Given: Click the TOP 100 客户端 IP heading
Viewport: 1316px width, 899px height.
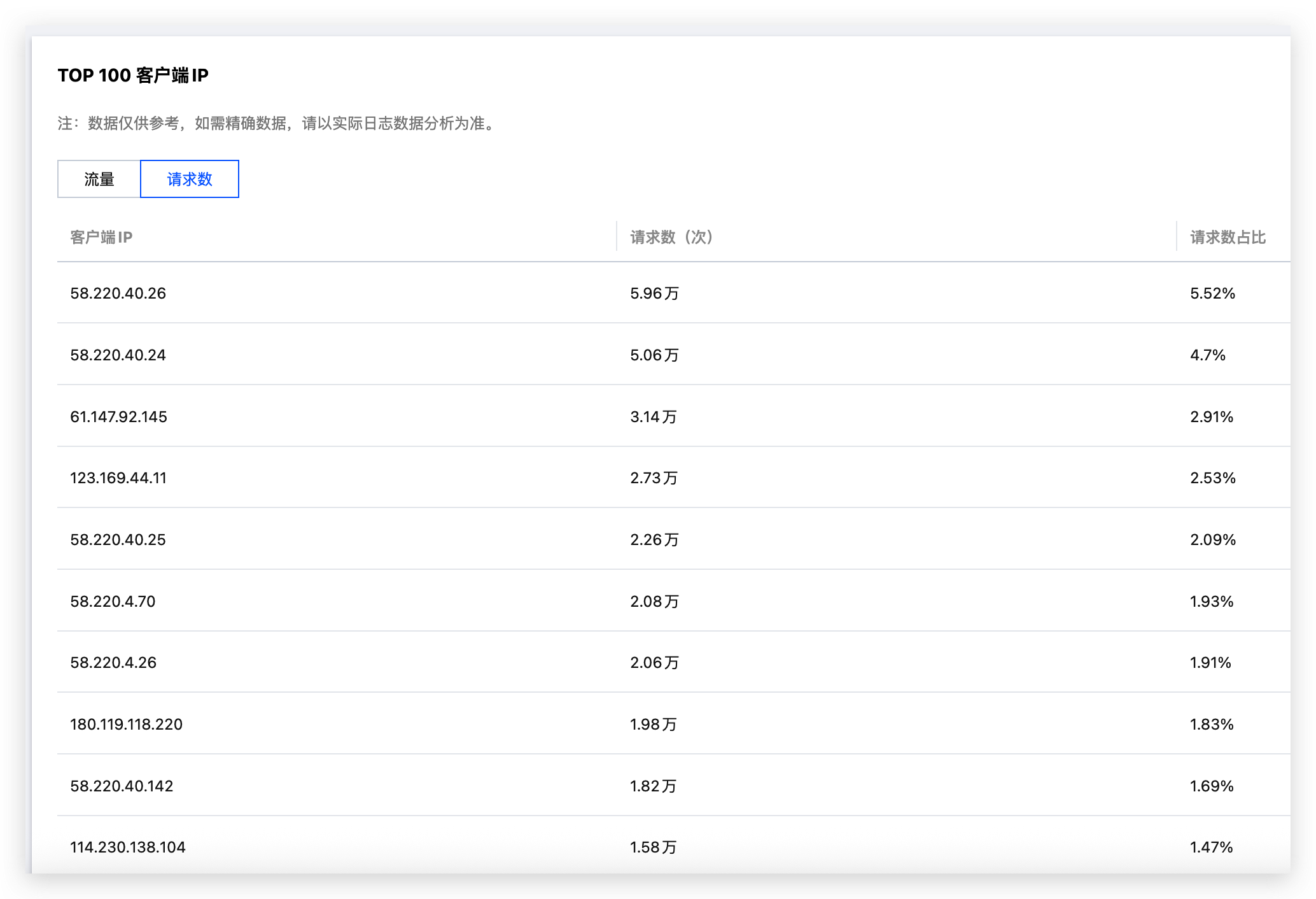Looking at the screenshot, I should [x=133, y=76].
